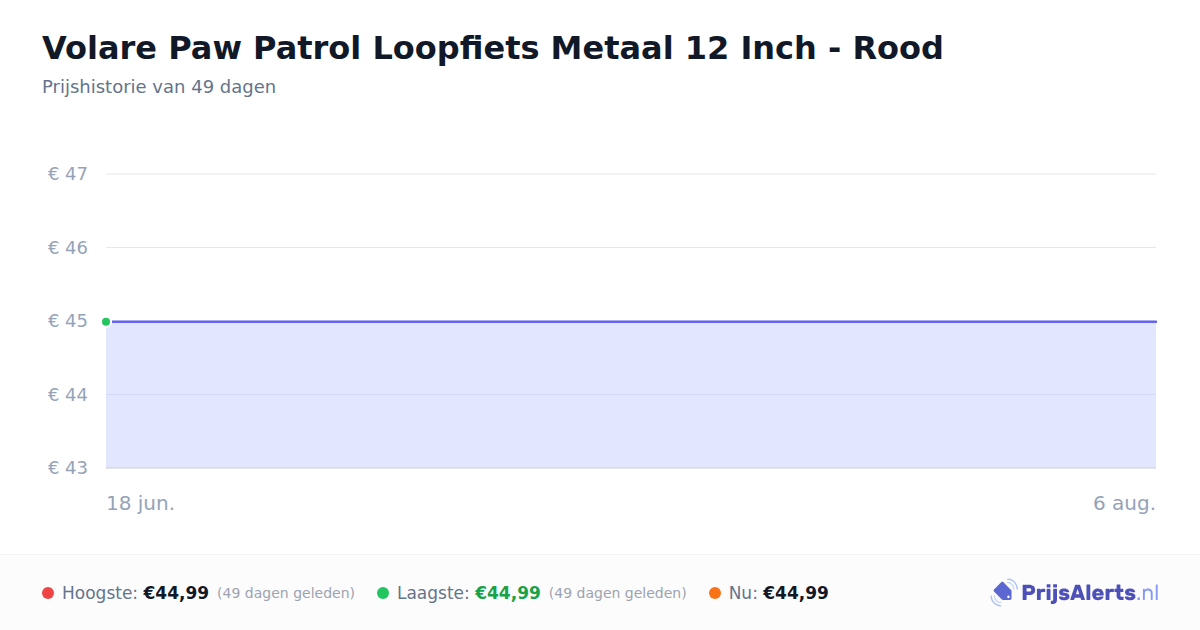This screenshot has width=1200, height=630.
Task: Click the blue price line on chart
Action: click(x=631, y=322)
